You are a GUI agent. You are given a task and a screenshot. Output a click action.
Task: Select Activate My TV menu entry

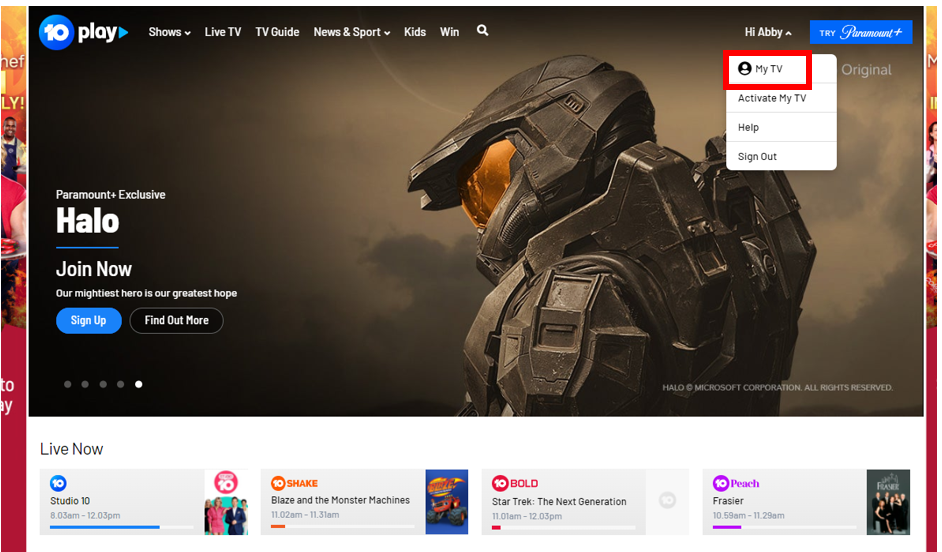[x=781, y=98]
